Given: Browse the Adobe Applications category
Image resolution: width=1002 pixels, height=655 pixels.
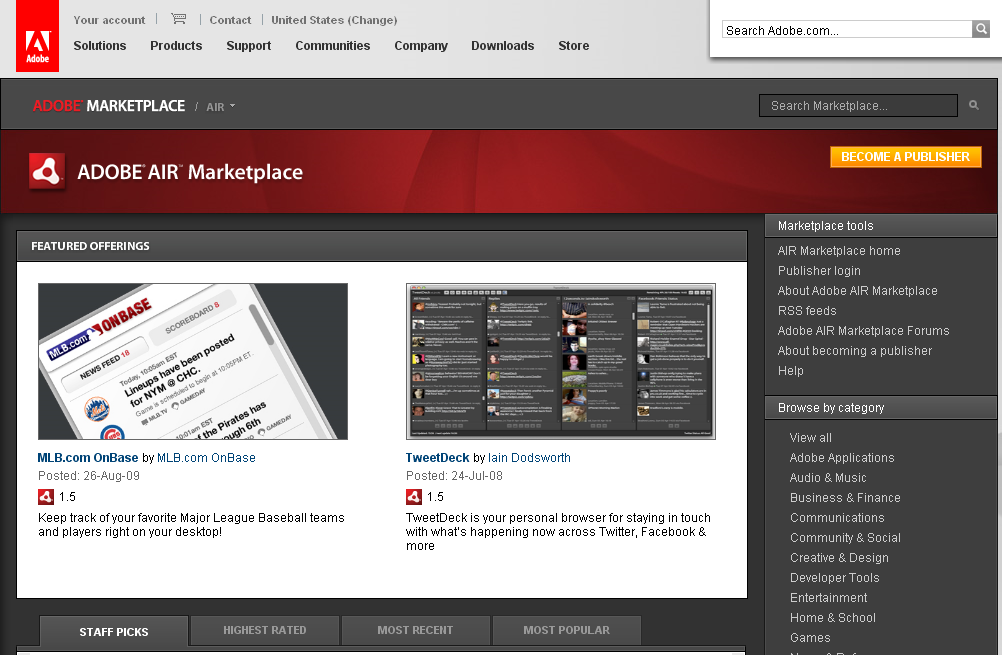Looking at the screenshot, I should [842, 458].
